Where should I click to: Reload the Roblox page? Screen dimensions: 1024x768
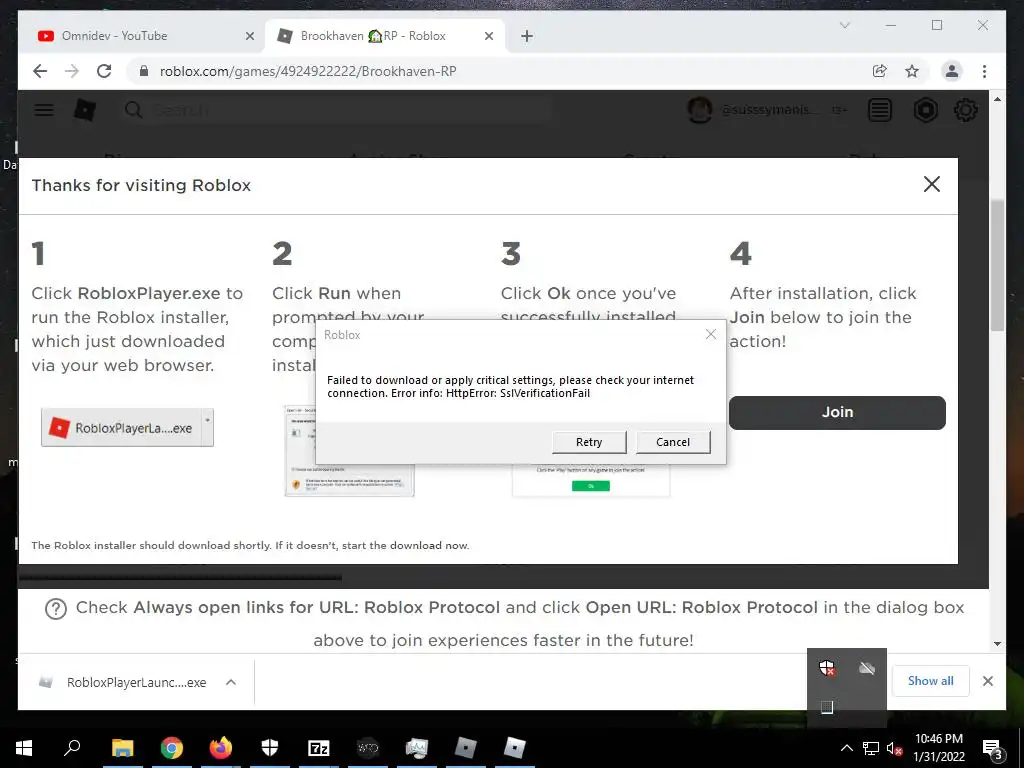pyautogui.click(x=104, y=71)
